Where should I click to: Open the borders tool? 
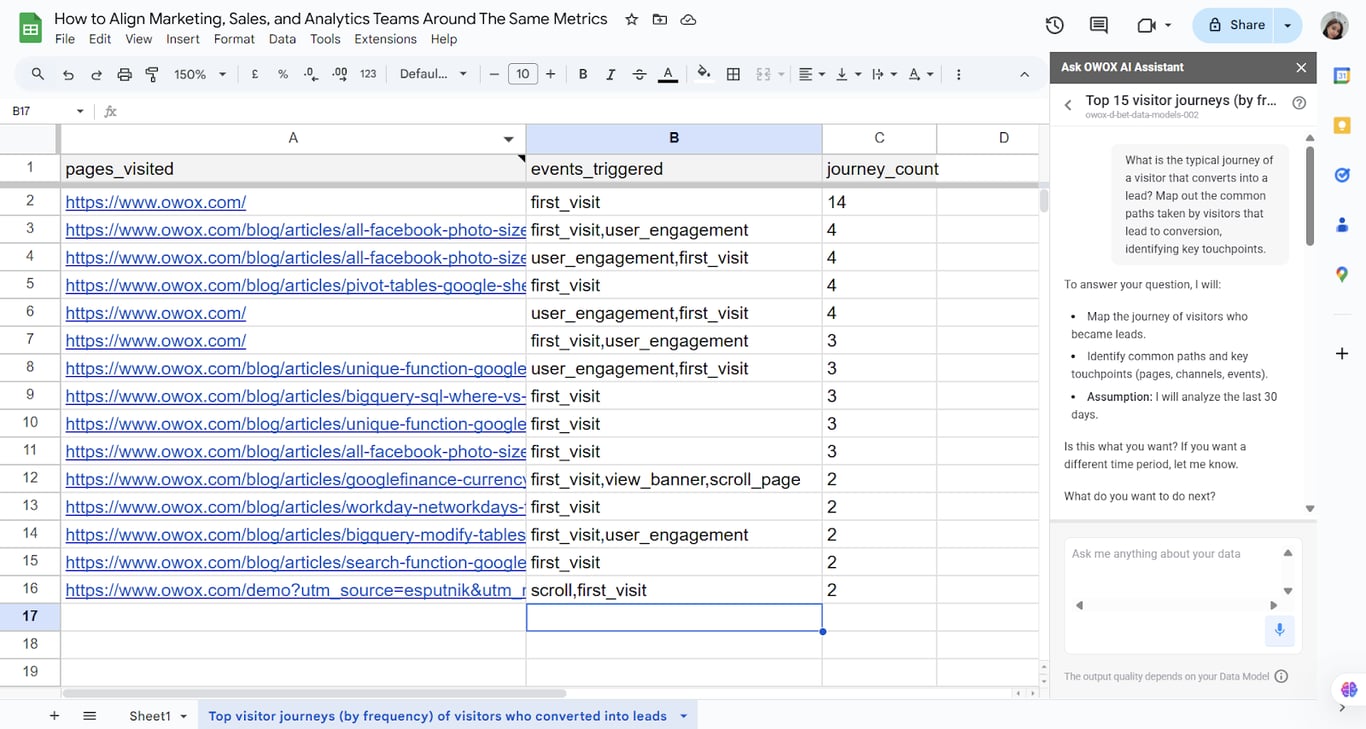point(733,74)
